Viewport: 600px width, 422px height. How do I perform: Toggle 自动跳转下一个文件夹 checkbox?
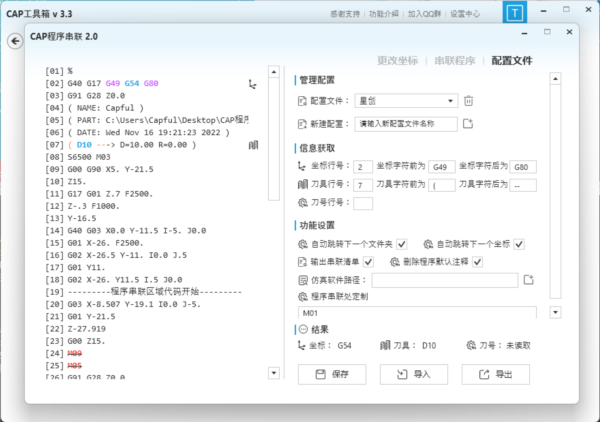tap(401, 244)
